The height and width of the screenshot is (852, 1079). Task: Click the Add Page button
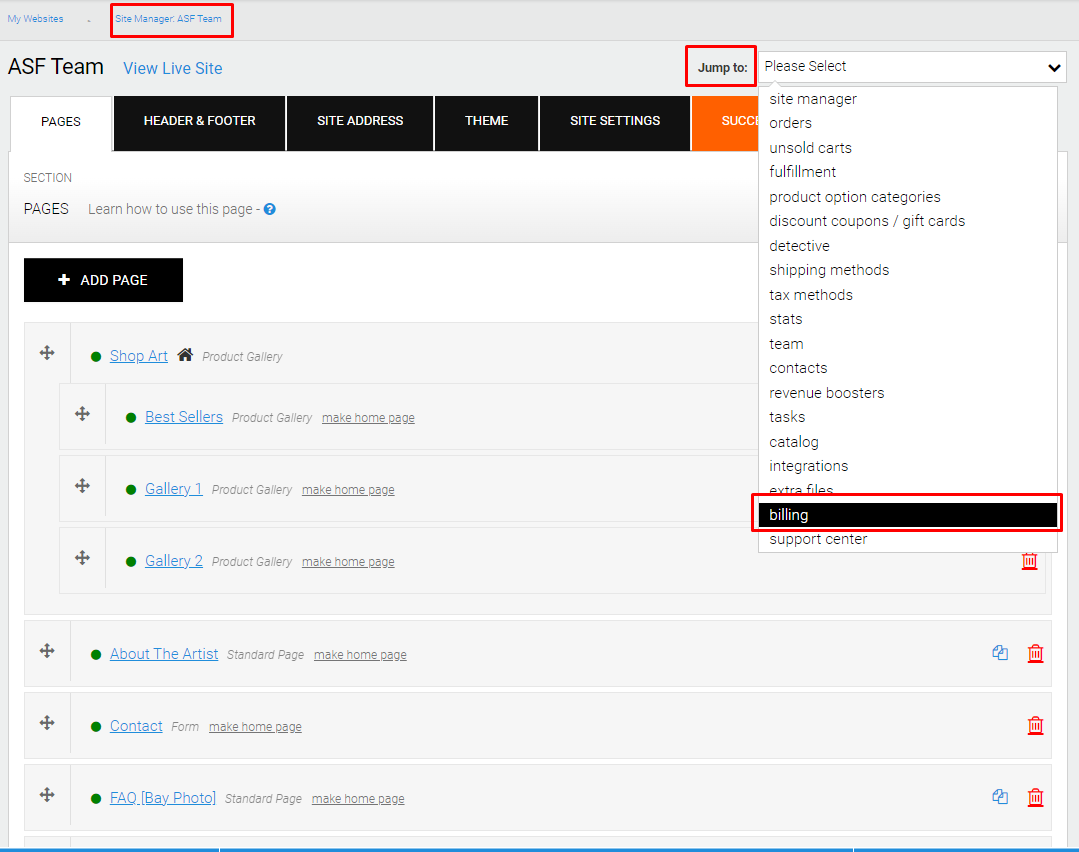click(x=103, y=280)
